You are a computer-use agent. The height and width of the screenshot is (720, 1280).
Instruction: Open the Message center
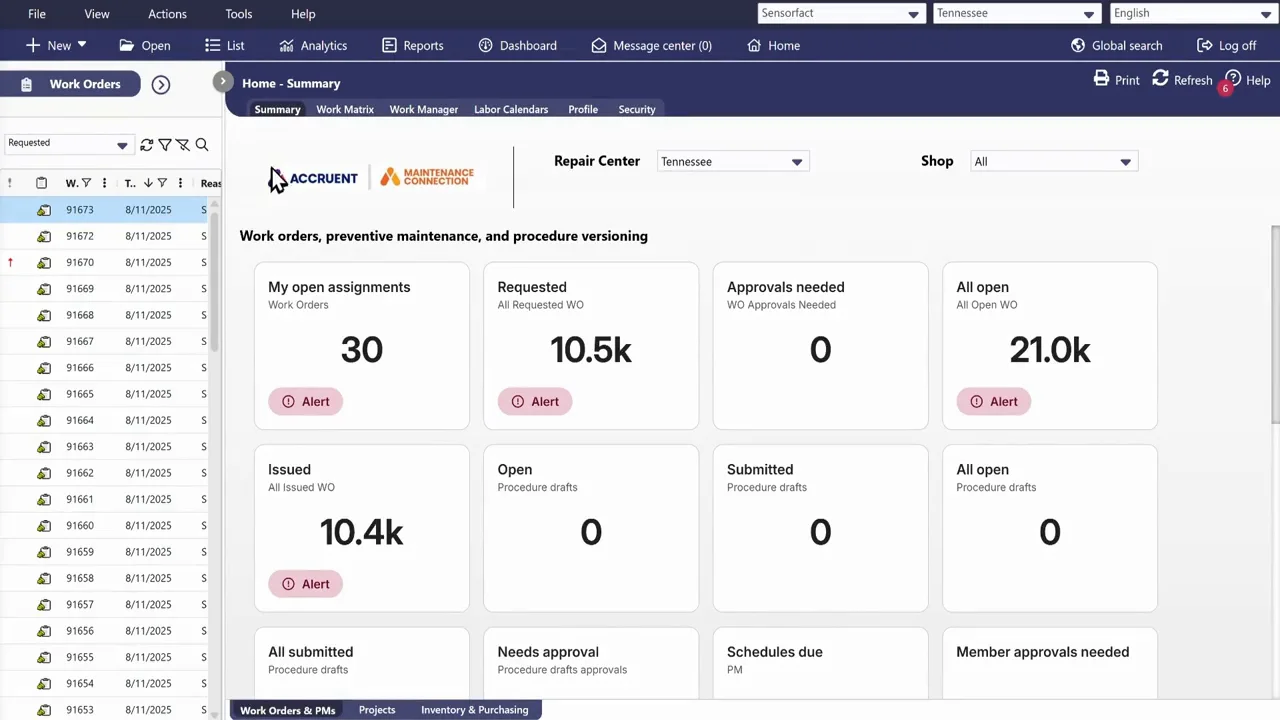(651, 45)
